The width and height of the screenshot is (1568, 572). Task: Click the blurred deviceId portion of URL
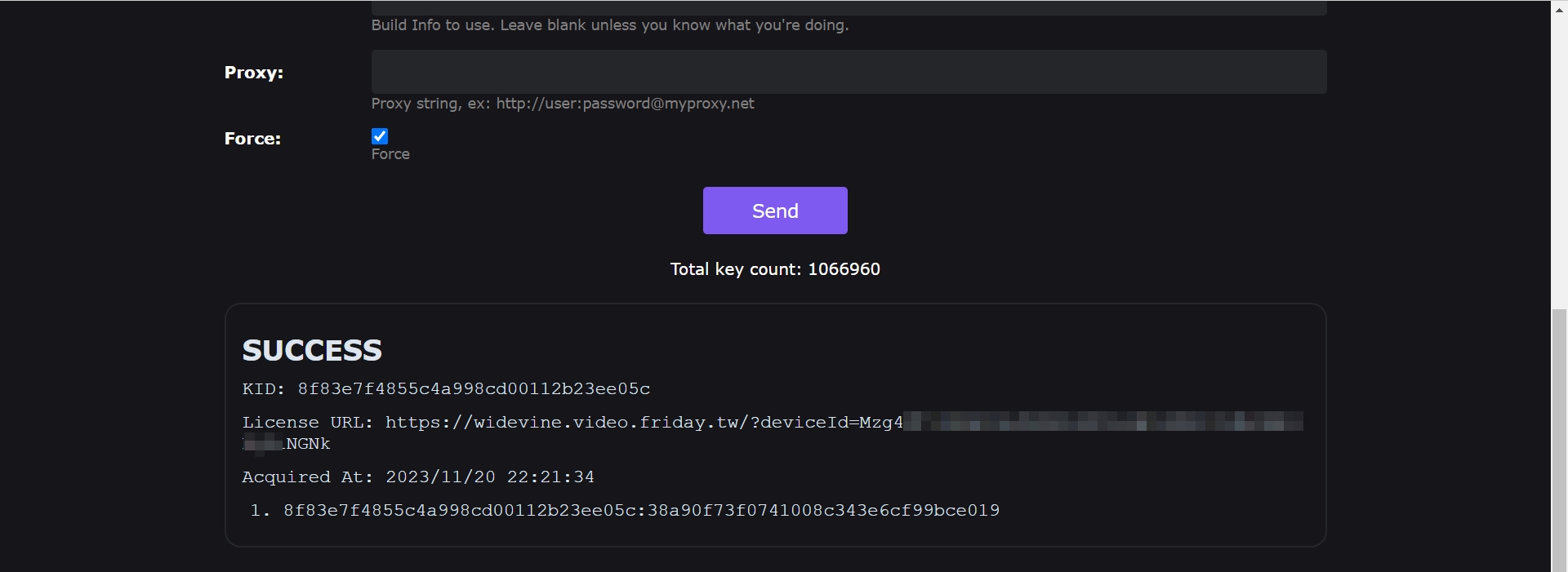tap(1102, 423)
